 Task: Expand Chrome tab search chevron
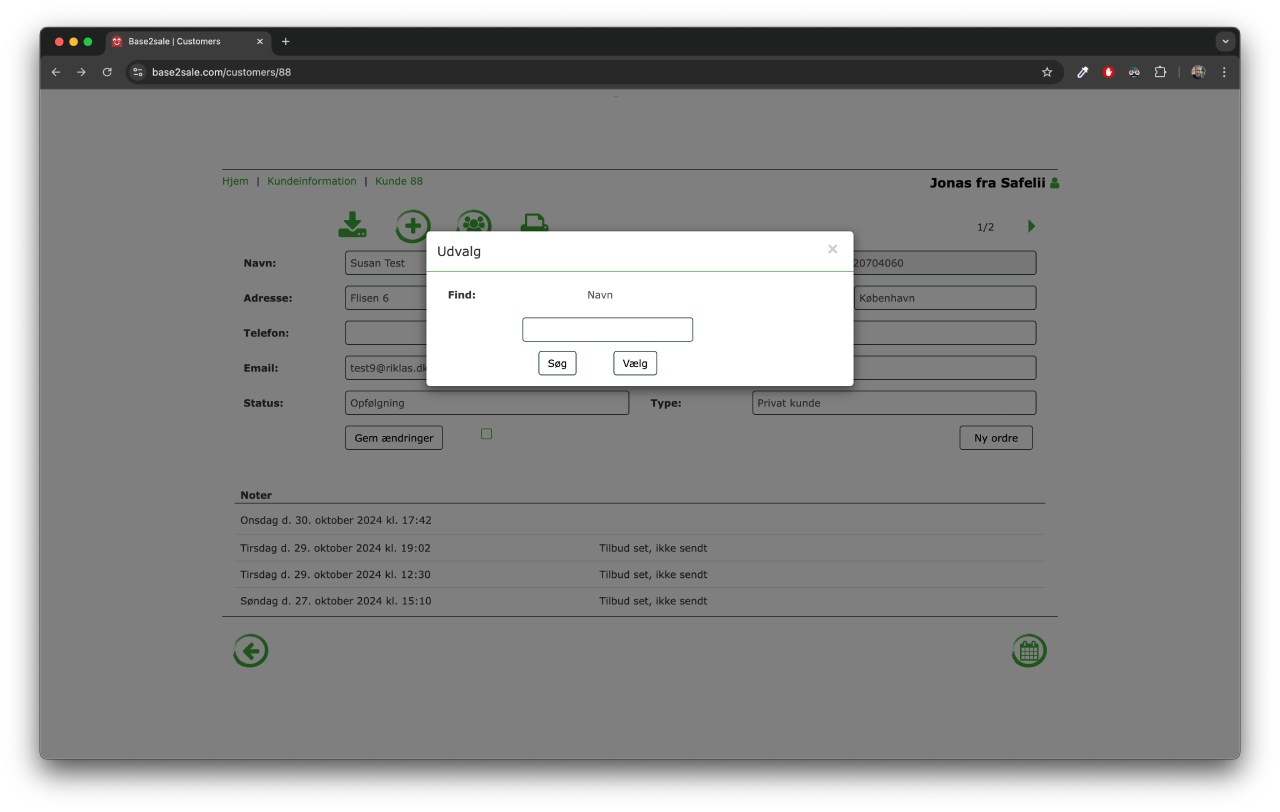point(1225,42)
